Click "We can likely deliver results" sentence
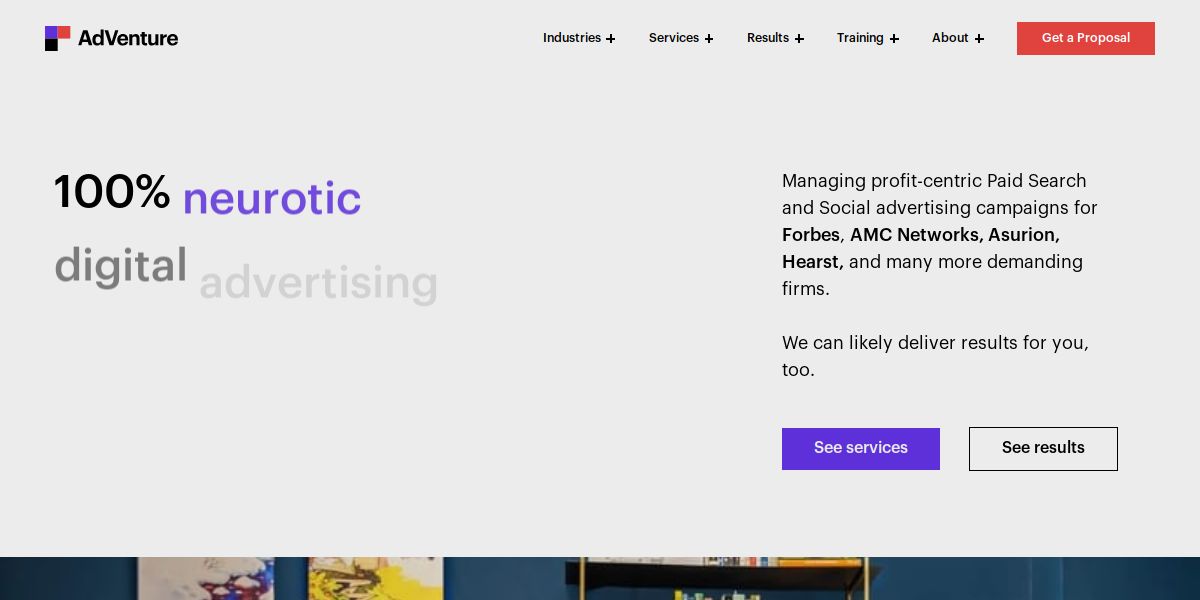Viewport: 1200px width, 600px height. point(935,356)
